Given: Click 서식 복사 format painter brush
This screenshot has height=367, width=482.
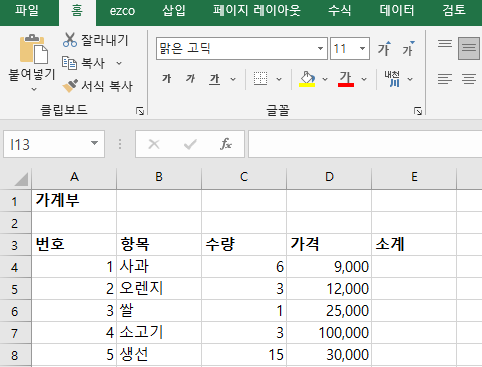Looking at the screenshot, I should click(x=70, y=86).
